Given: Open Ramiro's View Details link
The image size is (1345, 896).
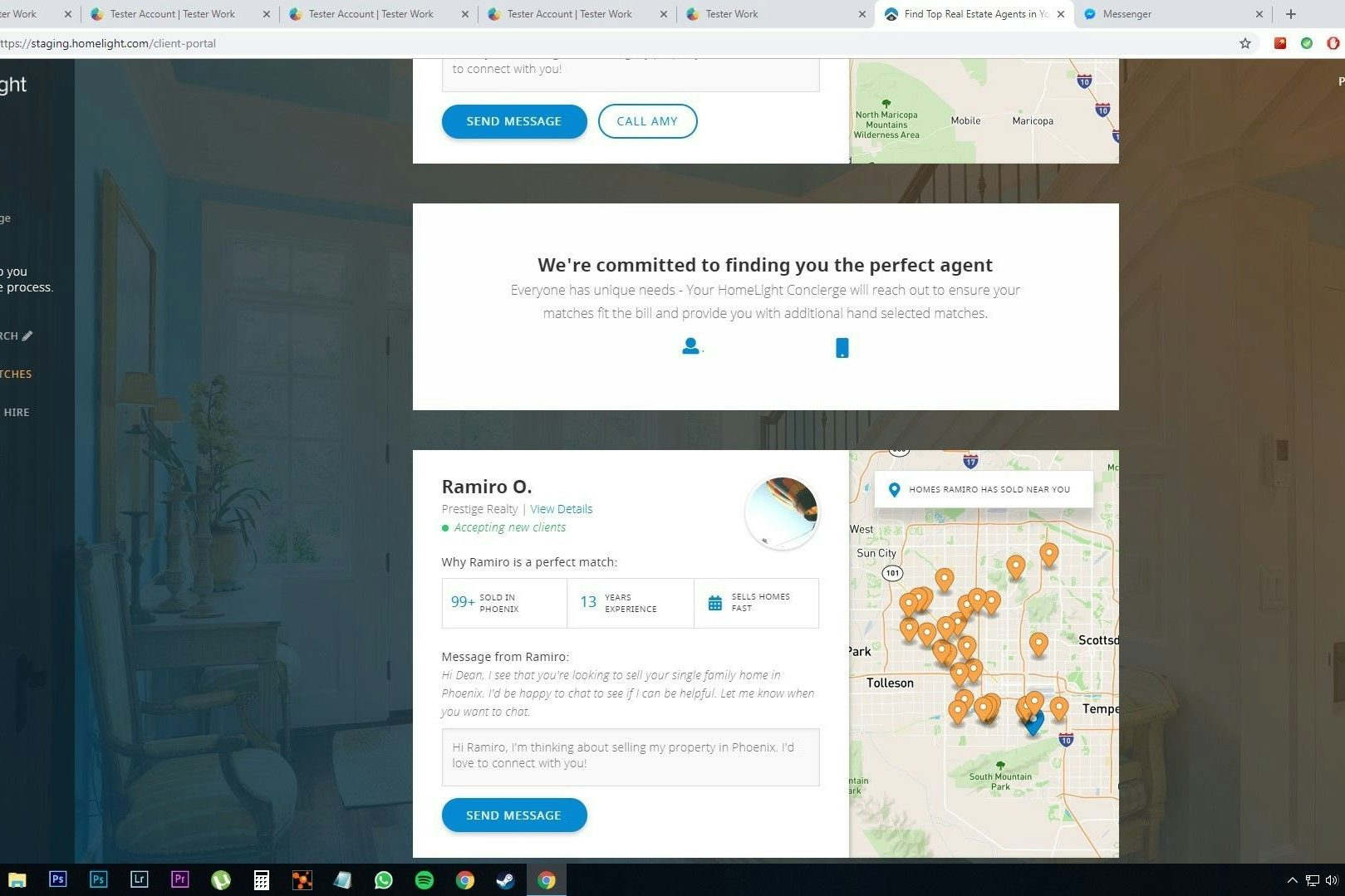Looking at the screenshot, I should pyautogui.click(x=561, y=509).
